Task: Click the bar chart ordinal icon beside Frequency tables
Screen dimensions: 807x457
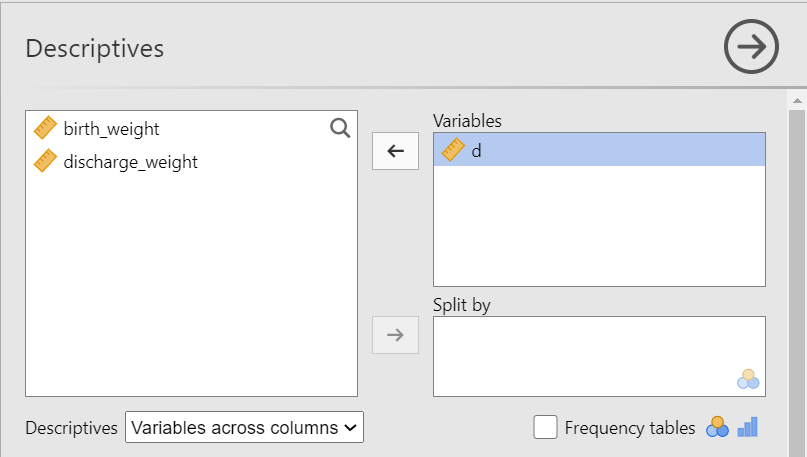Action: point(748,428)
